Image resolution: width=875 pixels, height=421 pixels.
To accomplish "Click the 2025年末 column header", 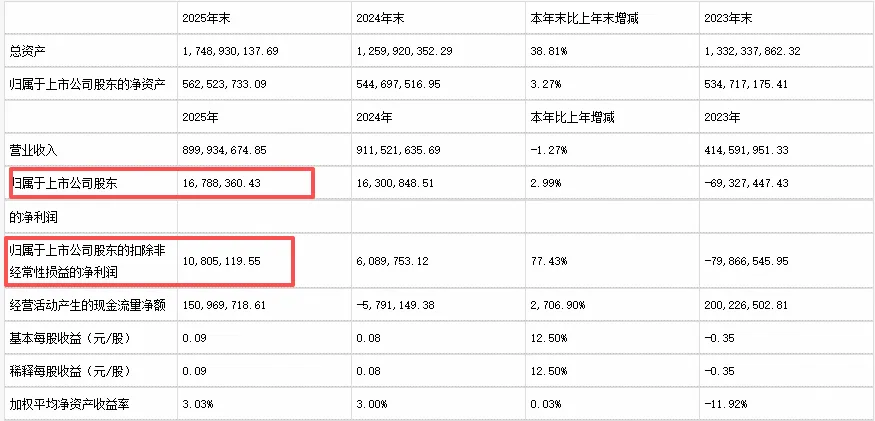I will [x=206, y=18].
